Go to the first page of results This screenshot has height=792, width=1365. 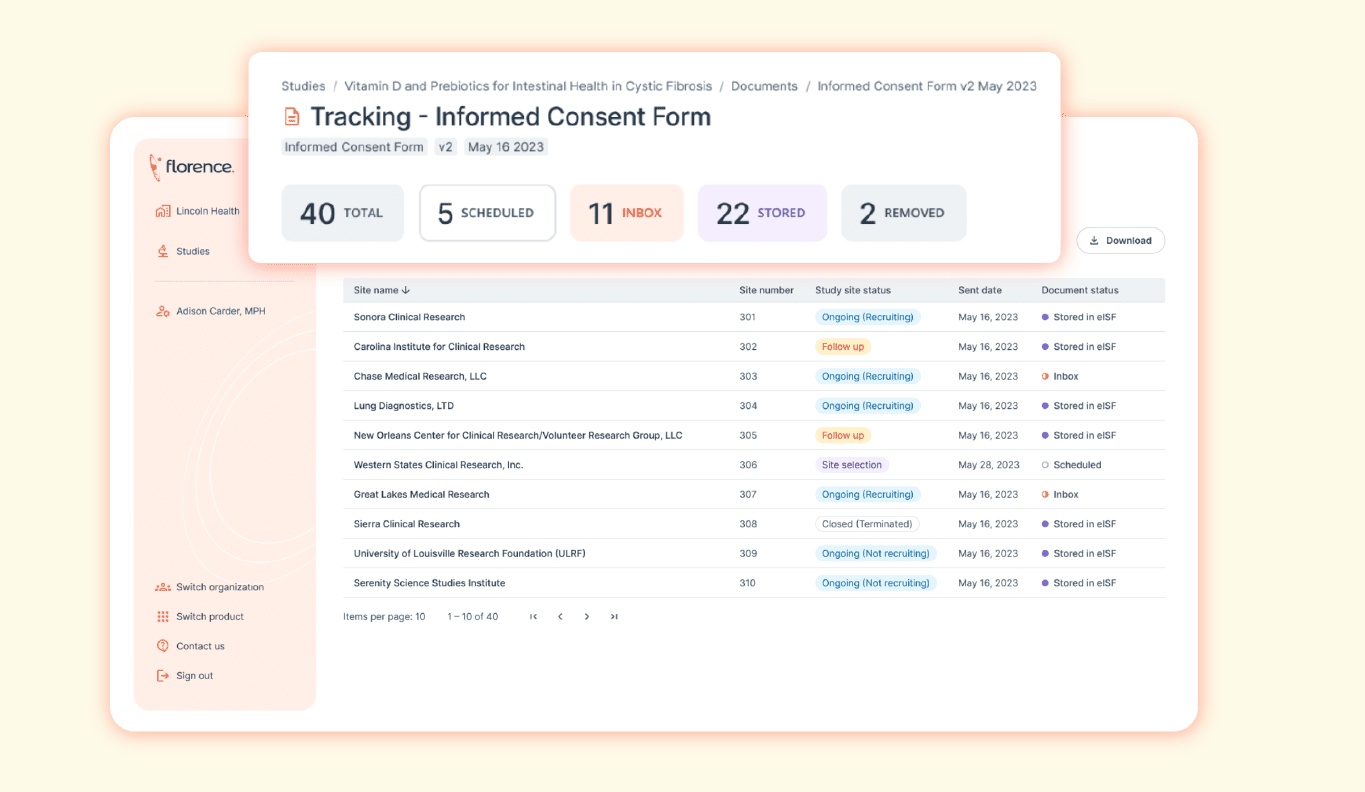point(534,617)
